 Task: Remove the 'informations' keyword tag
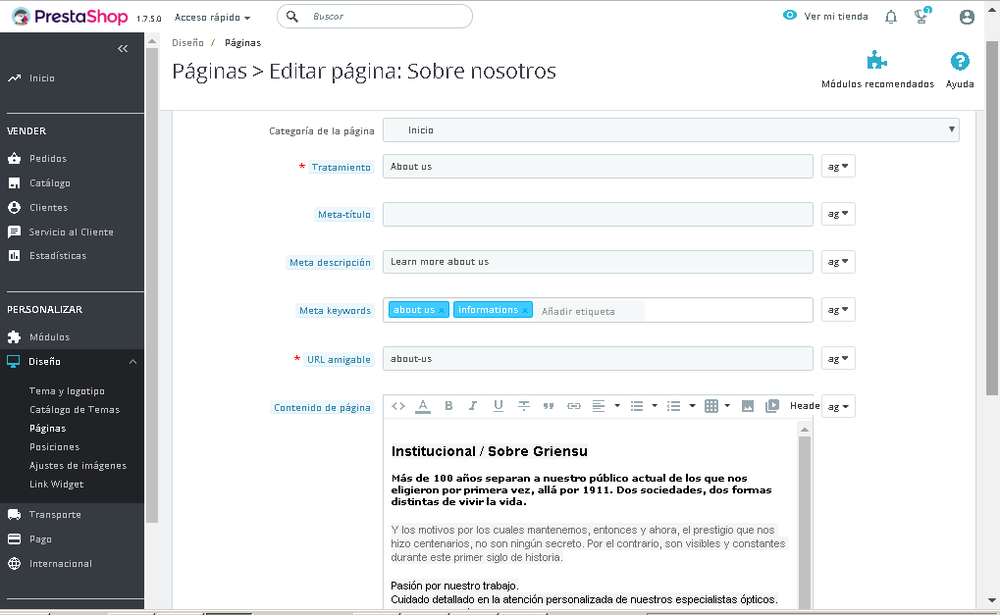pos(525,311)
